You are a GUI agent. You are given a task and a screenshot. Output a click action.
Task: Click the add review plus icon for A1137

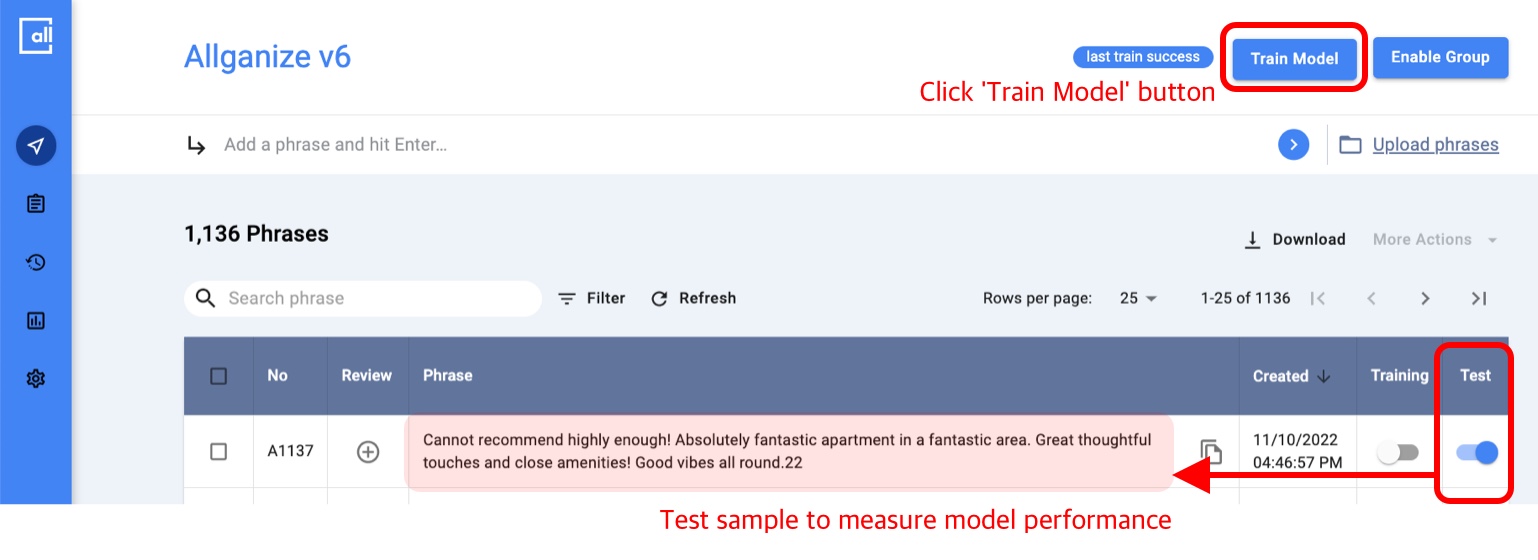[368, 452]
